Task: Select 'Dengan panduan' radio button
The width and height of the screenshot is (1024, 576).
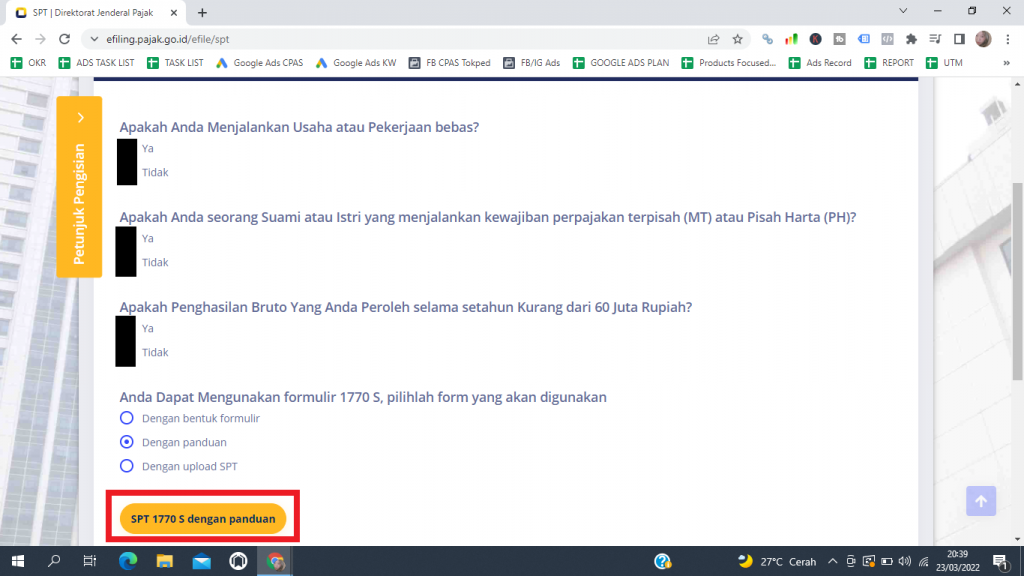Action: tap(126, 442)
